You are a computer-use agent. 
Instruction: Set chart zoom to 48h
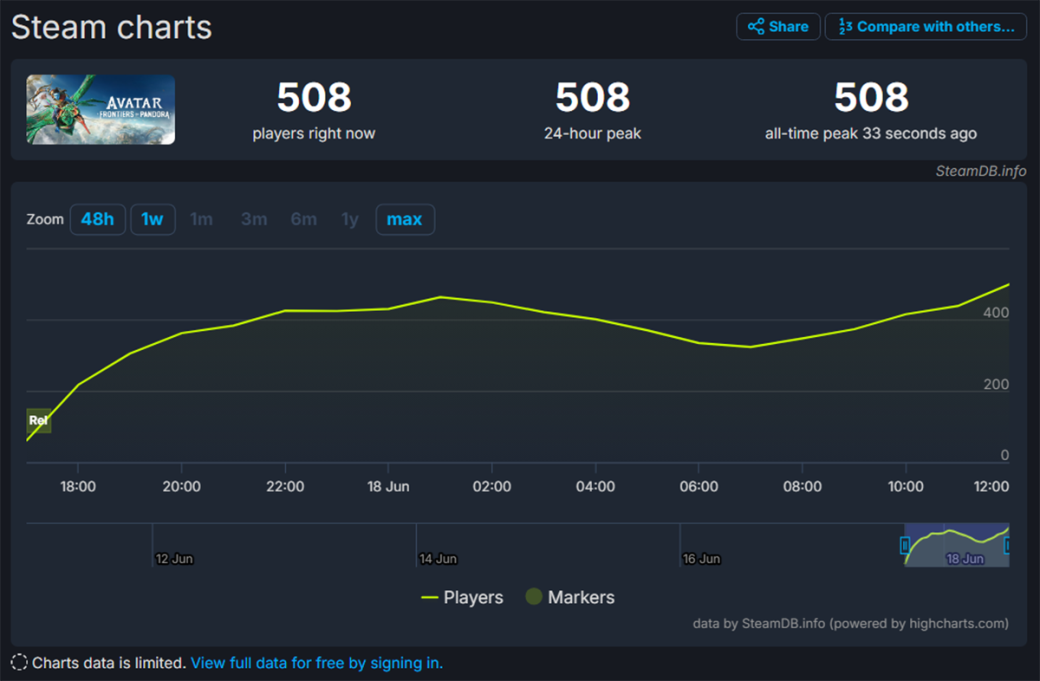point(98,219)
